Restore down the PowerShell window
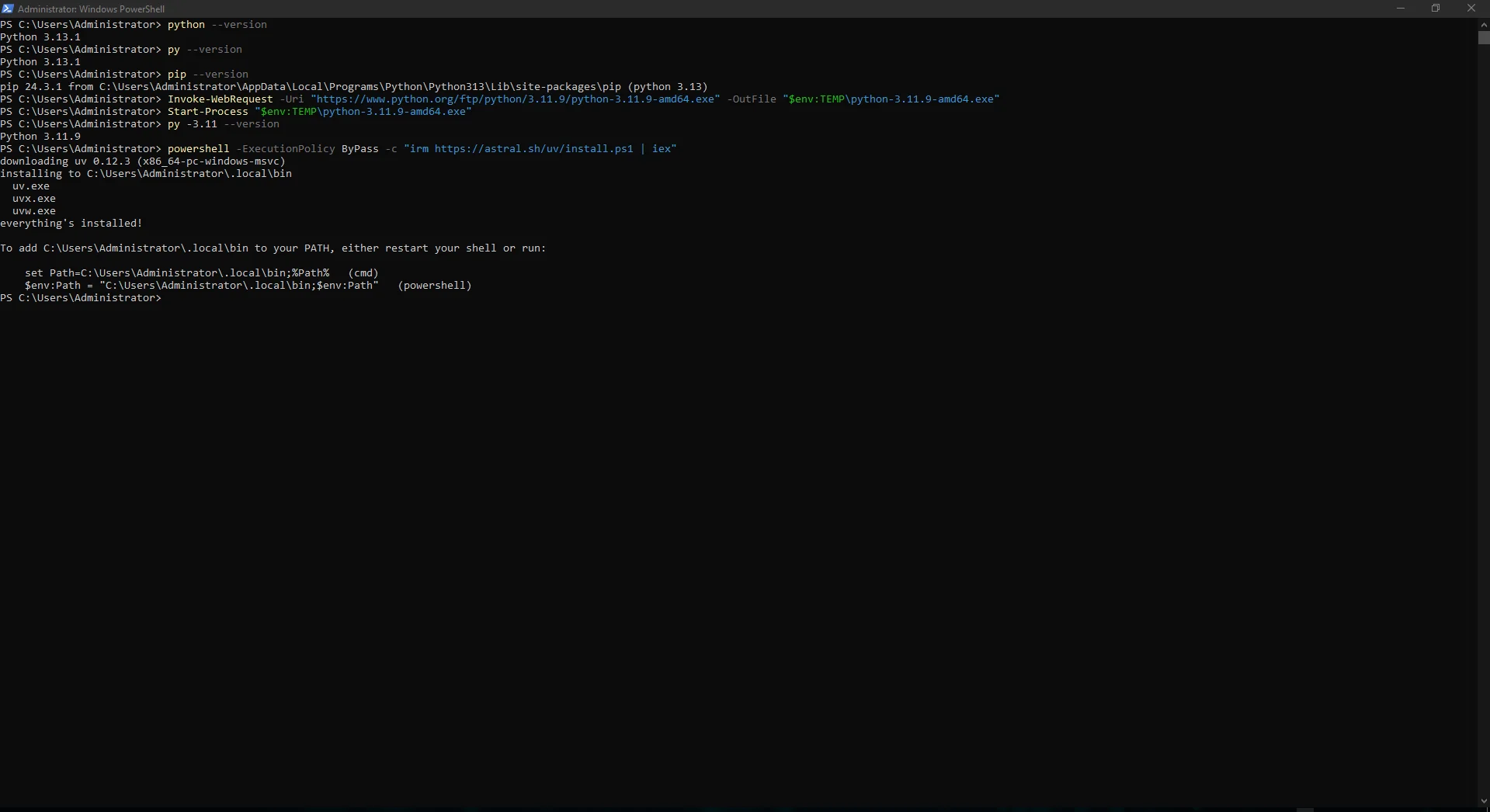The image size is (1490, 812). pos(1436,9)
